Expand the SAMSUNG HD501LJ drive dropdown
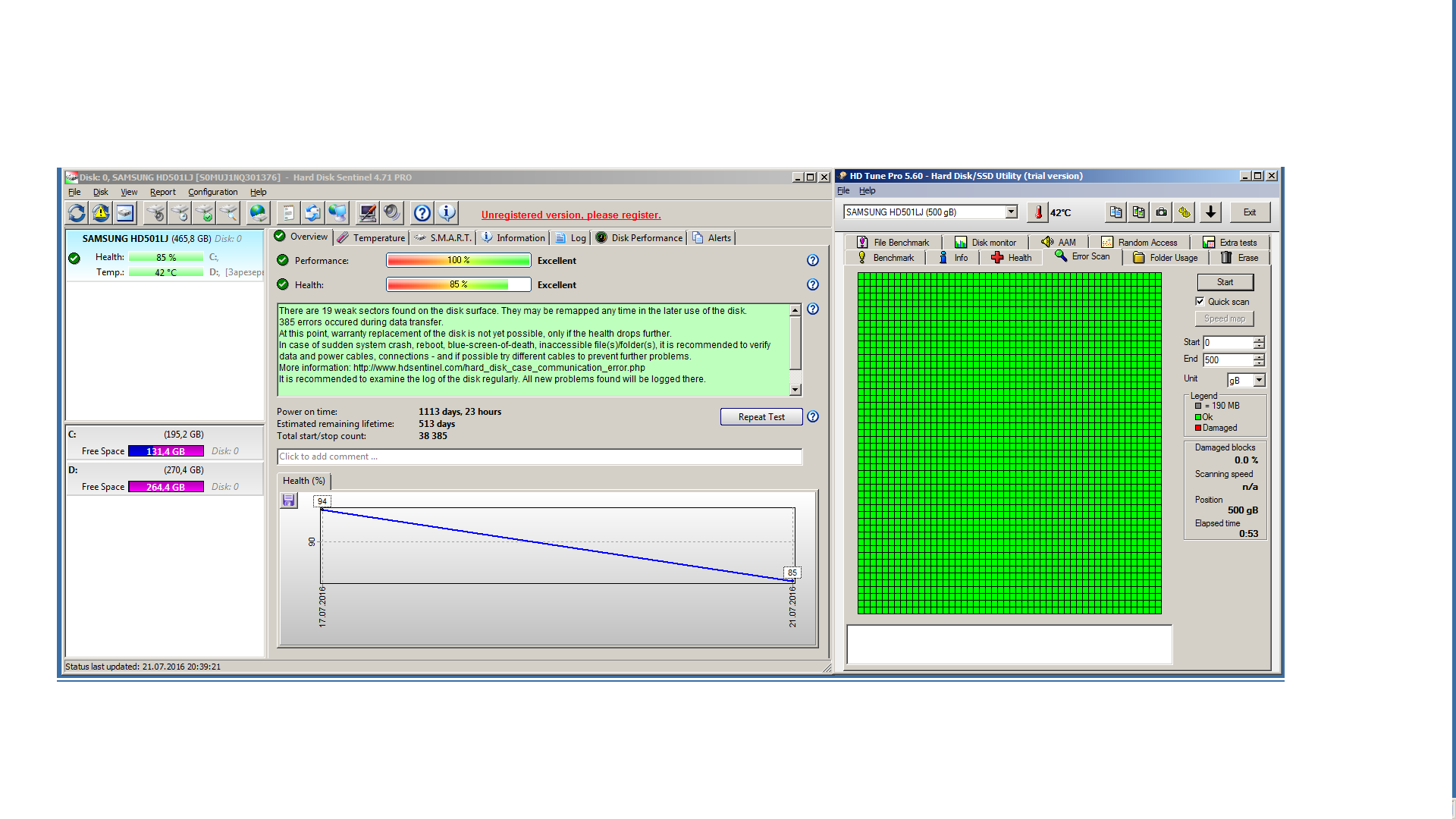1456x819 pixels. 1011,212
